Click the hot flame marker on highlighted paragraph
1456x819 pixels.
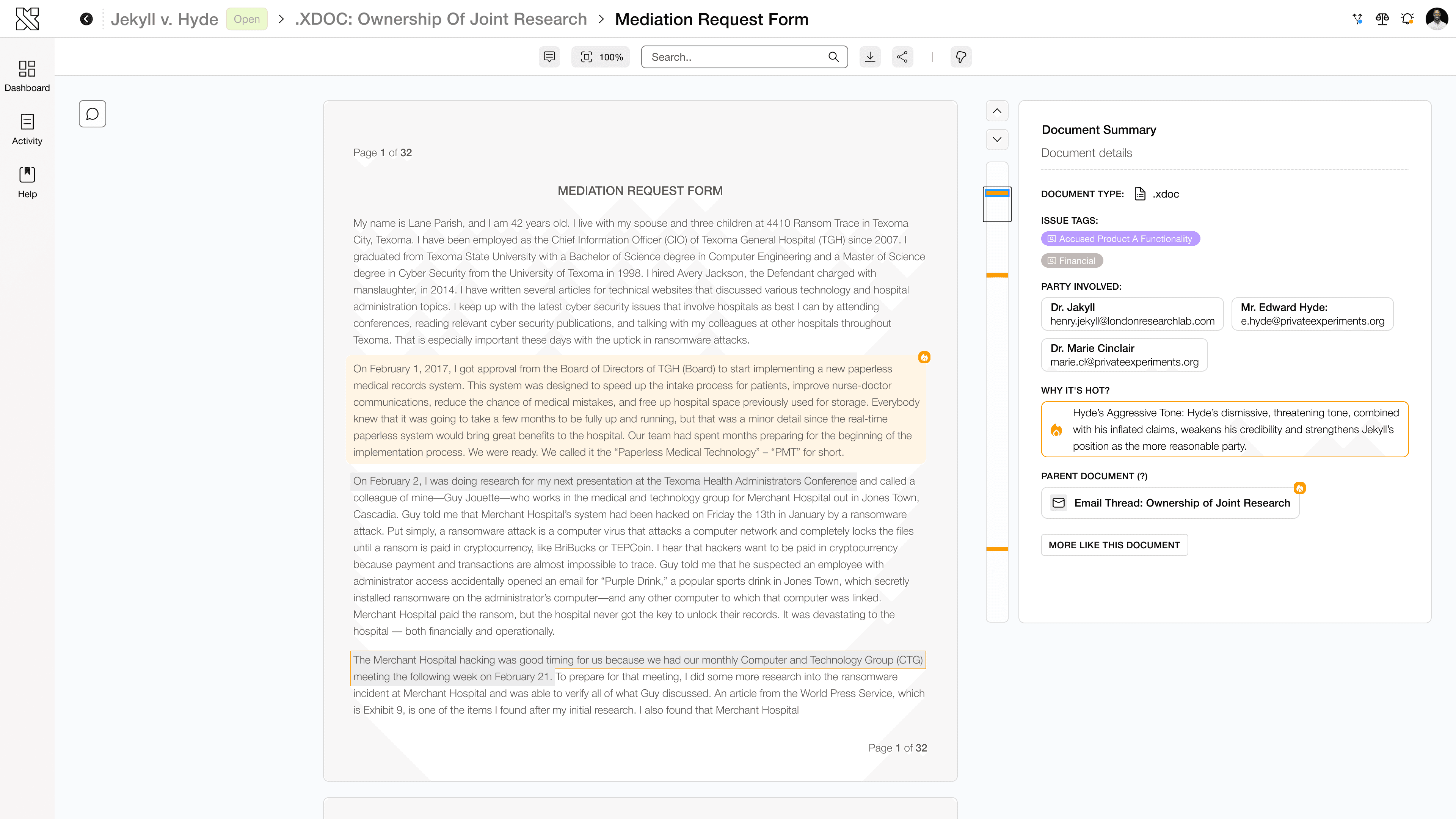924,357
